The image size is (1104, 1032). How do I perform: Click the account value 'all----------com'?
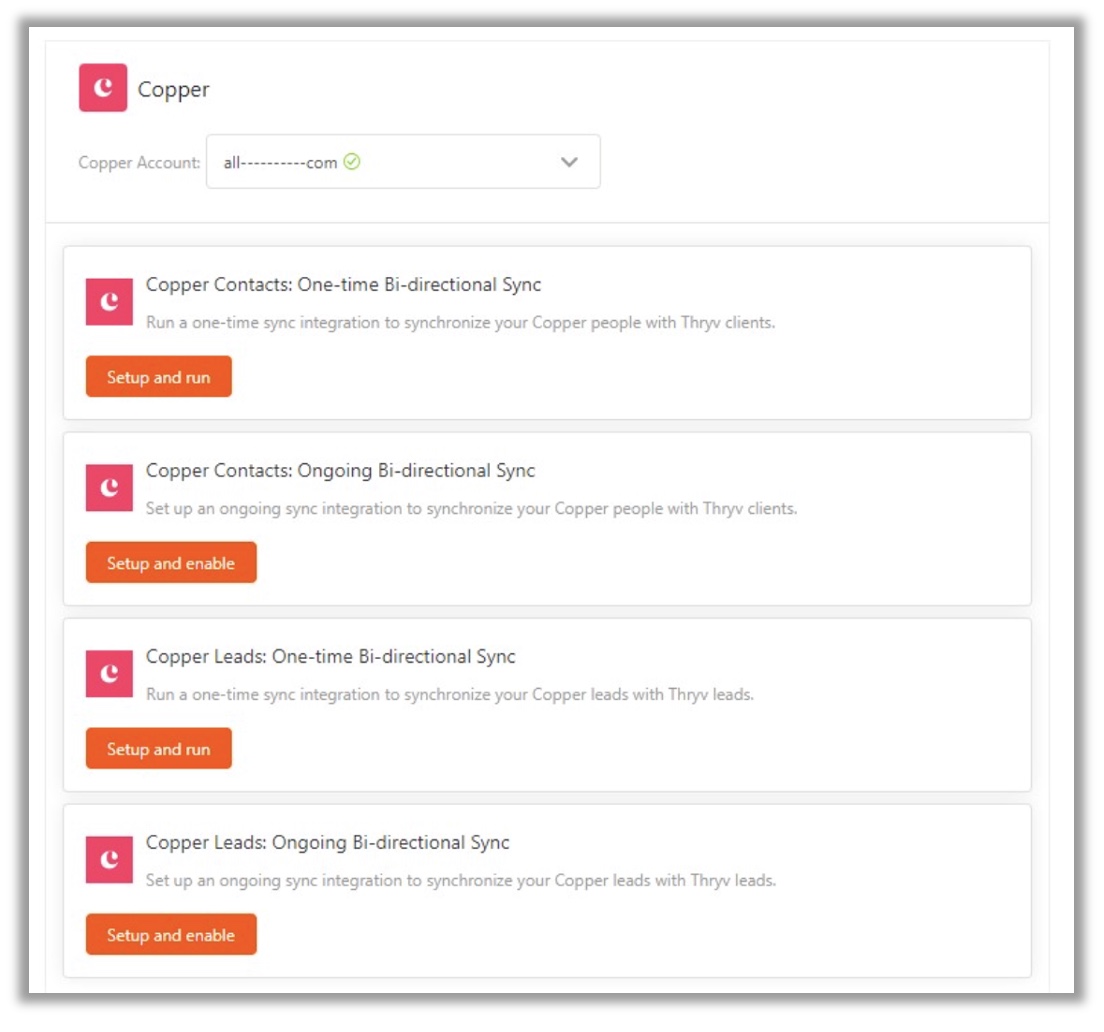pos(280,163)
